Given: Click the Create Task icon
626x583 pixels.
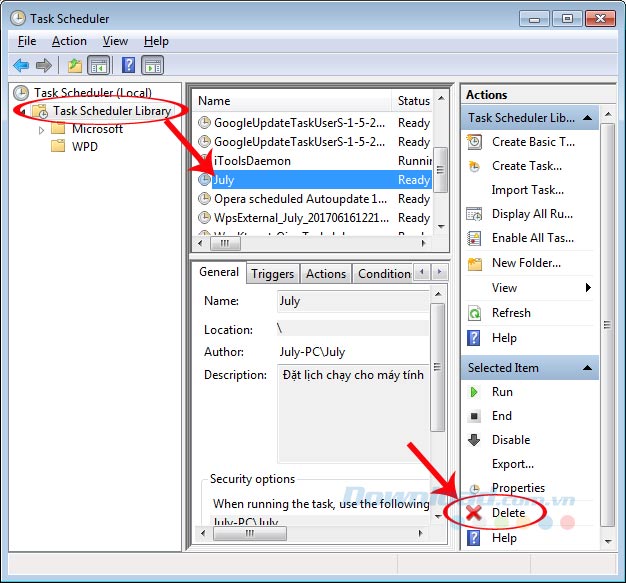Looking at the screenshot, I should [x=474, y=166].
